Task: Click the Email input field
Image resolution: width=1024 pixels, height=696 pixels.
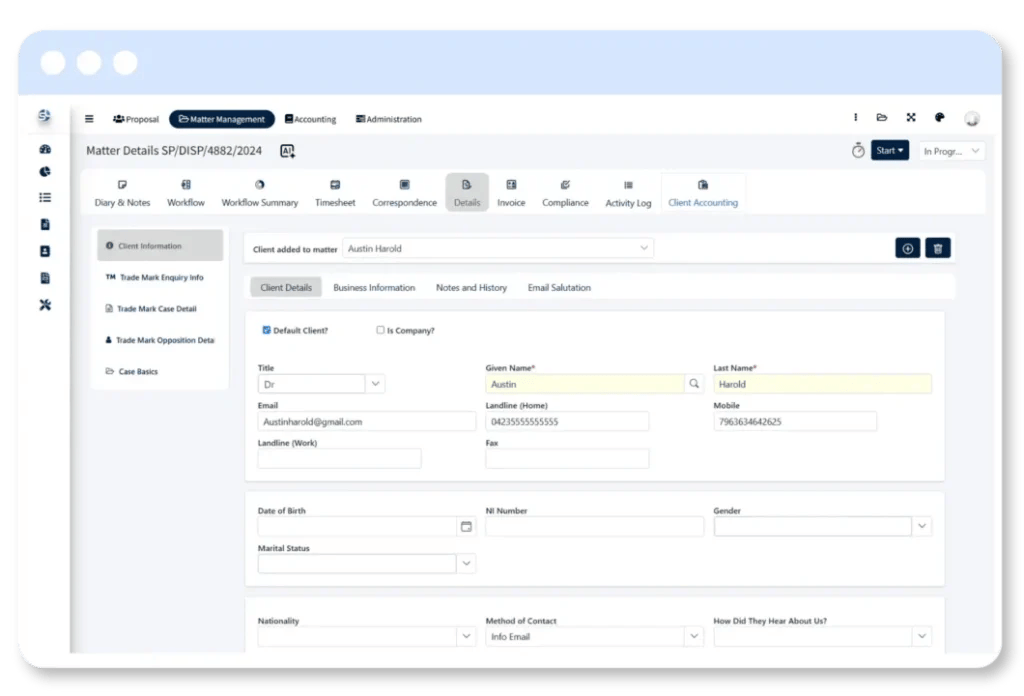Action: tap(366, 422)
